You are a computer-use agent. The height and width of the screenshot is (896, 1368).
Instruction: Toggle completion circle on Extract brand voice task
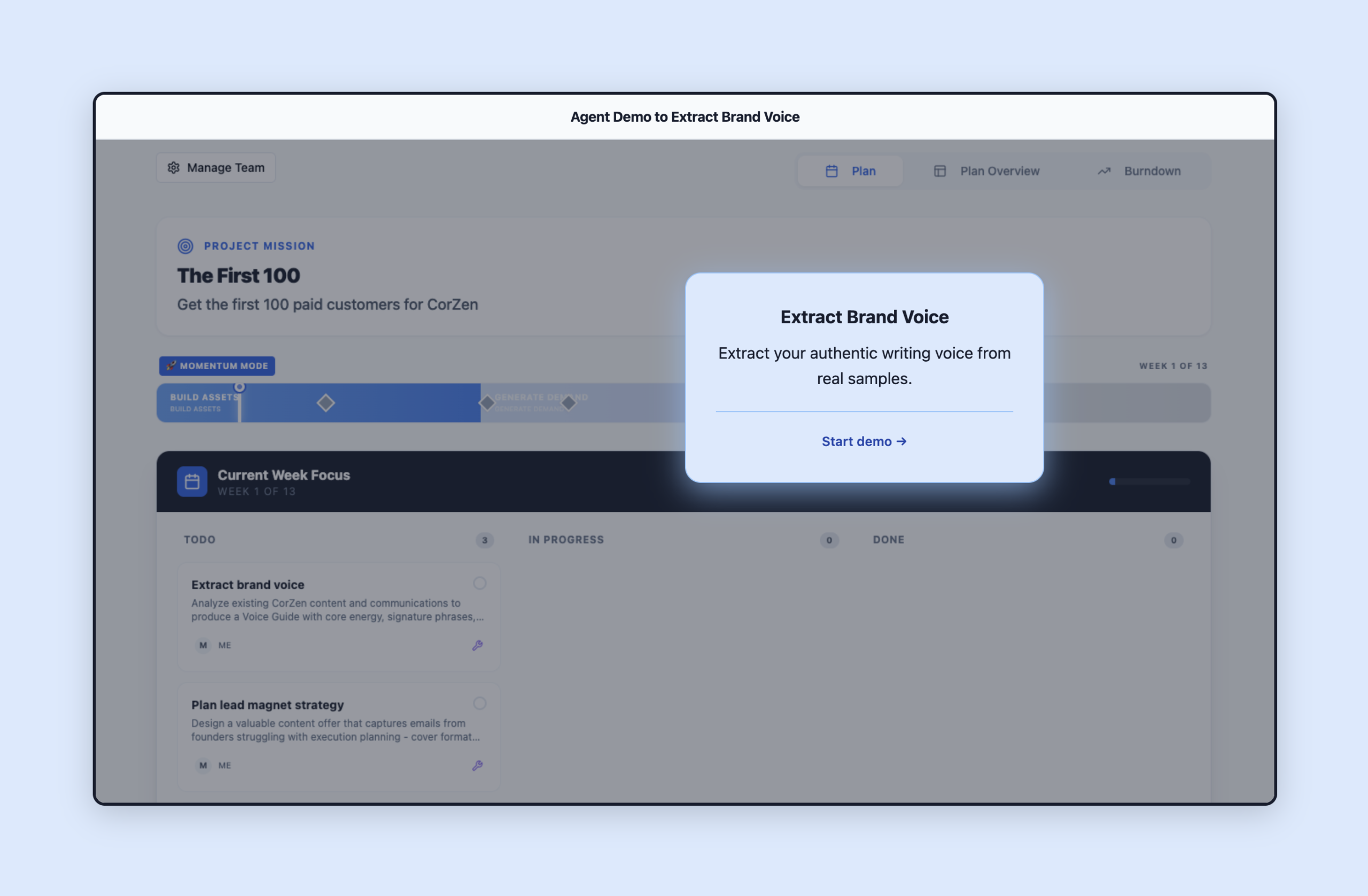[479, 583]
